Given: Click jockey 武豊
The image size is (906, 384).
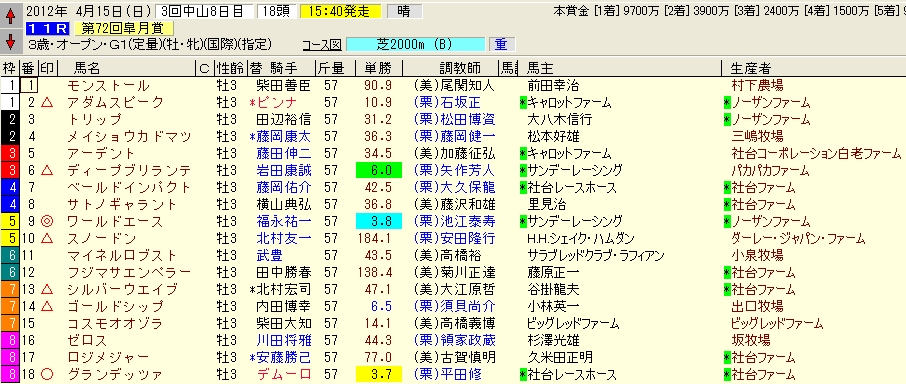Looking at the screenshot, I should click(x=270, y=255).
